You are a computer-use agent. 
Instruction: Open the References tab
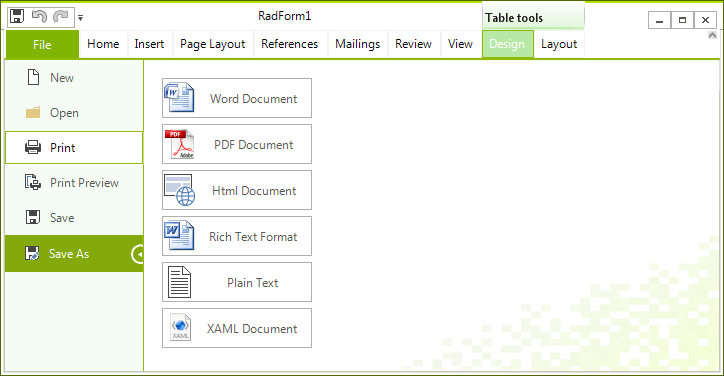(x=290, y=44)
